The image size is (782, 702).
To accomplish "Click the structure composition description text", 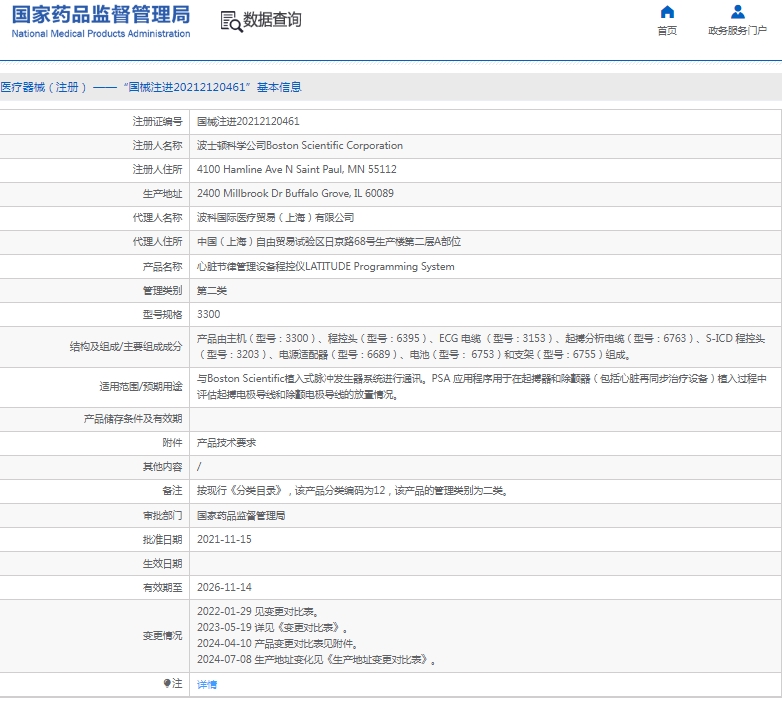I will [x=481, y=347].
